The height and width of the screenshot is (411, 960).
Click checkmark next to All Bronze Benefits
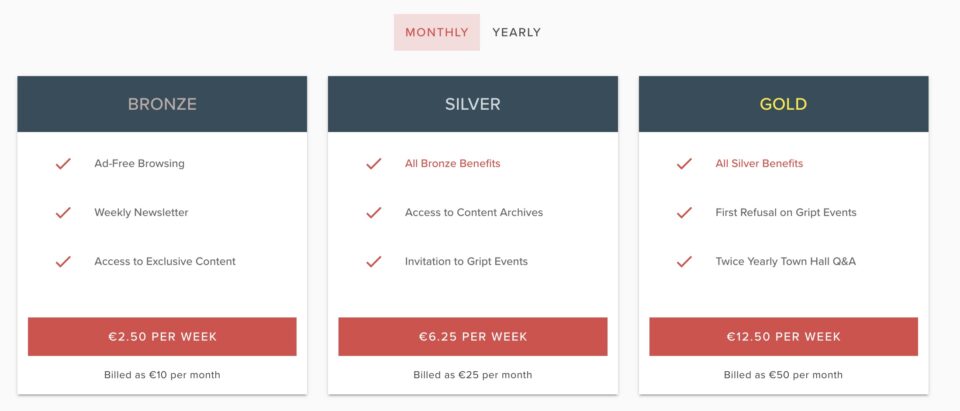click(x=374, y=163)
